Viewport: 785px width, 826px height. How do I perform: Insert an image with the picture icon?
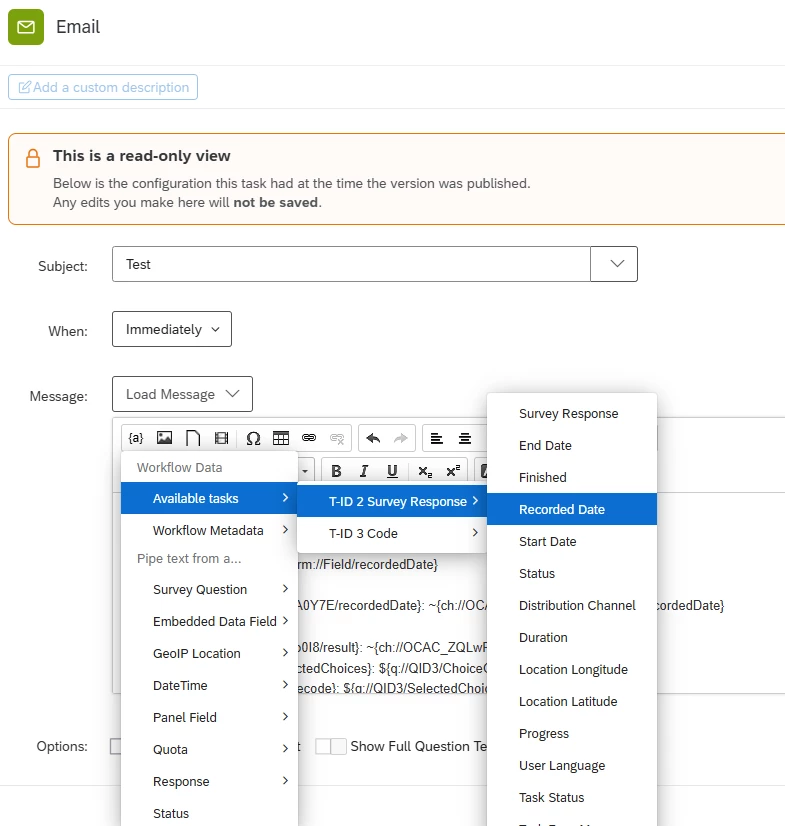[x=164, y=438]
